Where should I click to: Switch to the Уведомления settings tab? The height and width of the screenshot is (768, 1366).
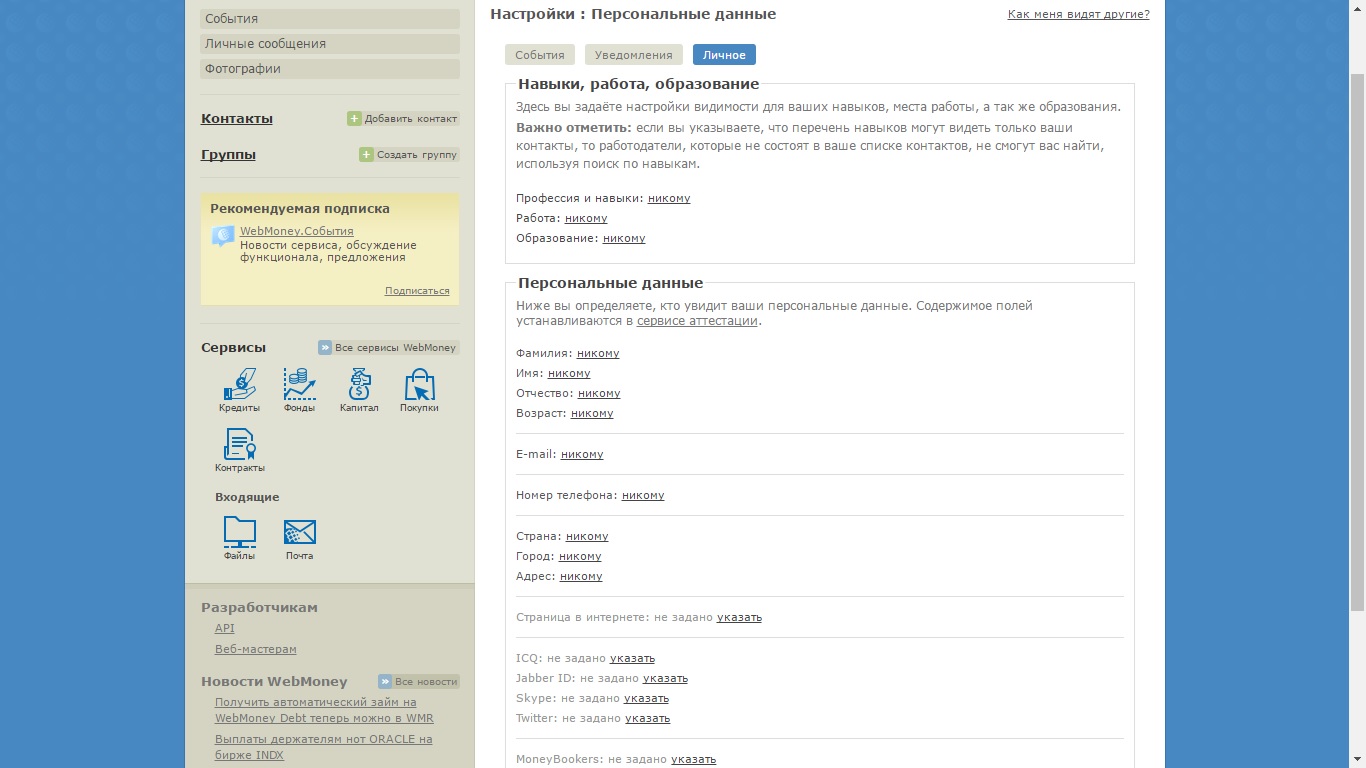click(x=634, y=55)
